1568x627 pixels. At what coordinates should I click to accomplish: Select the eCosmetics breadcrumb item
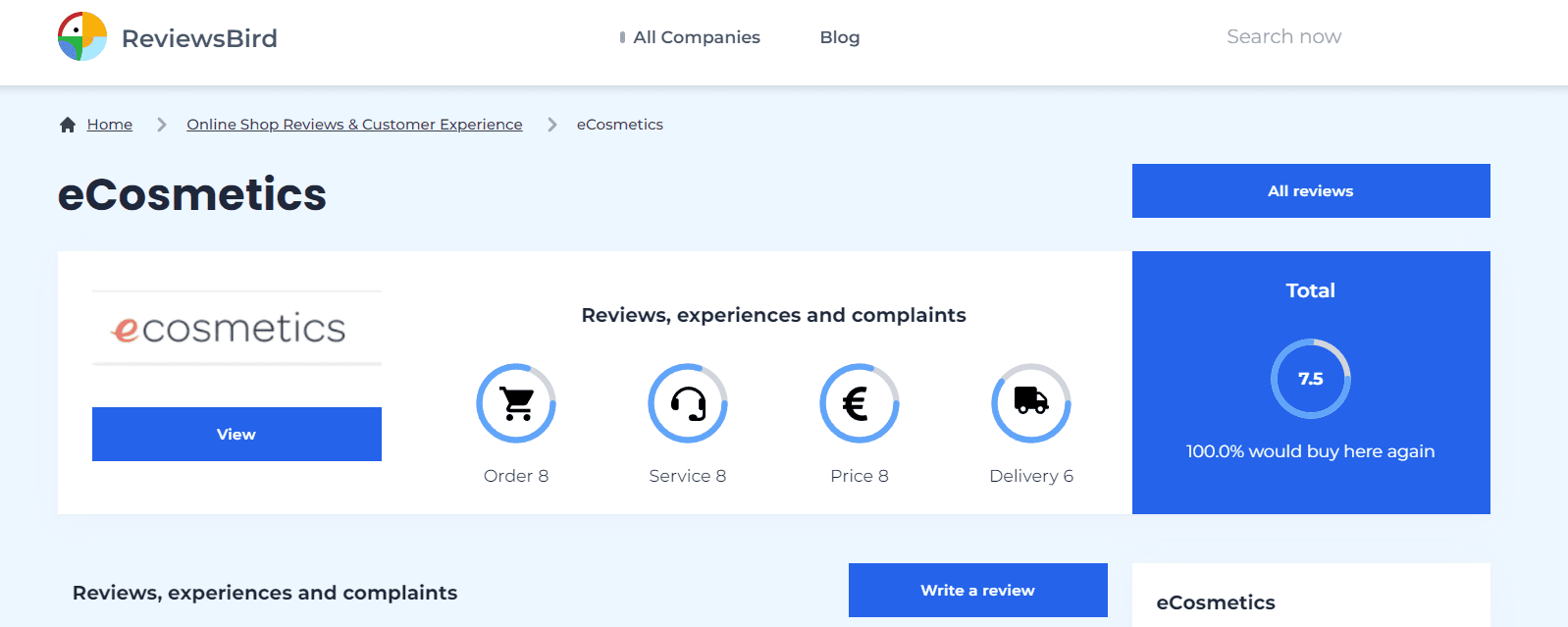(x=619, y=125)
